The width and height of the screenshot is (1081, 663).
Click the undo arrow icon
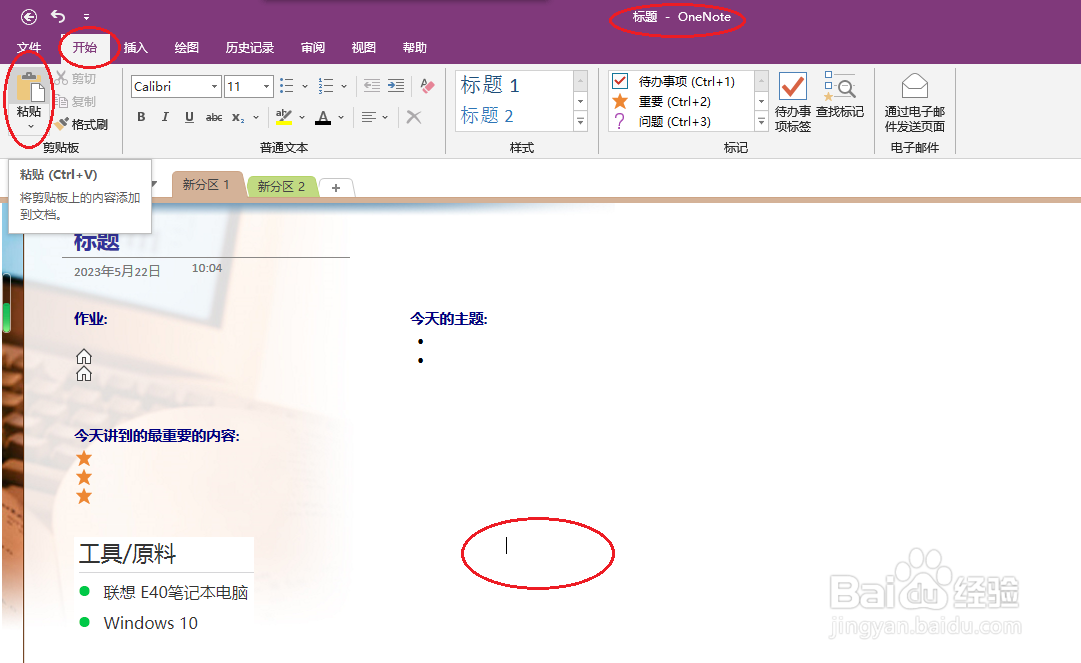58,16
